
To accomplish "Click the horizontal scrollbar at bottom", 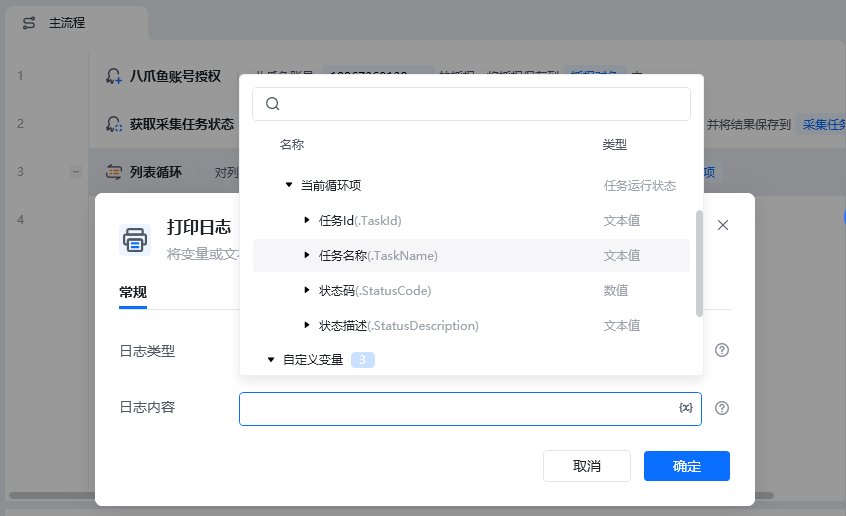I will (x=391, y=495).
